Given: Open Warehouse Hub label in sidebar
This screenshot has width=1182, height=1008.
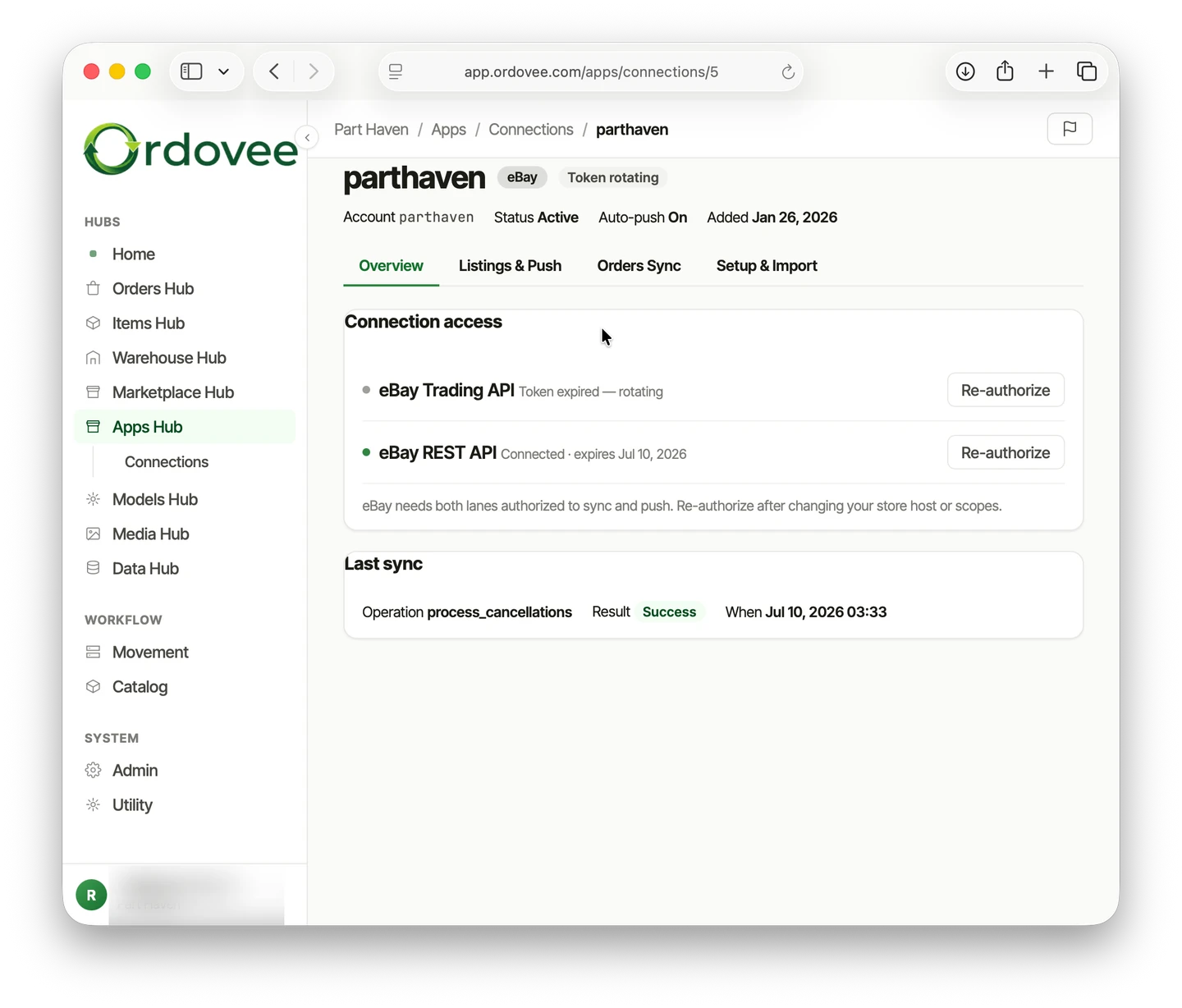Looking at the screenshot, I should pos(169,358).
